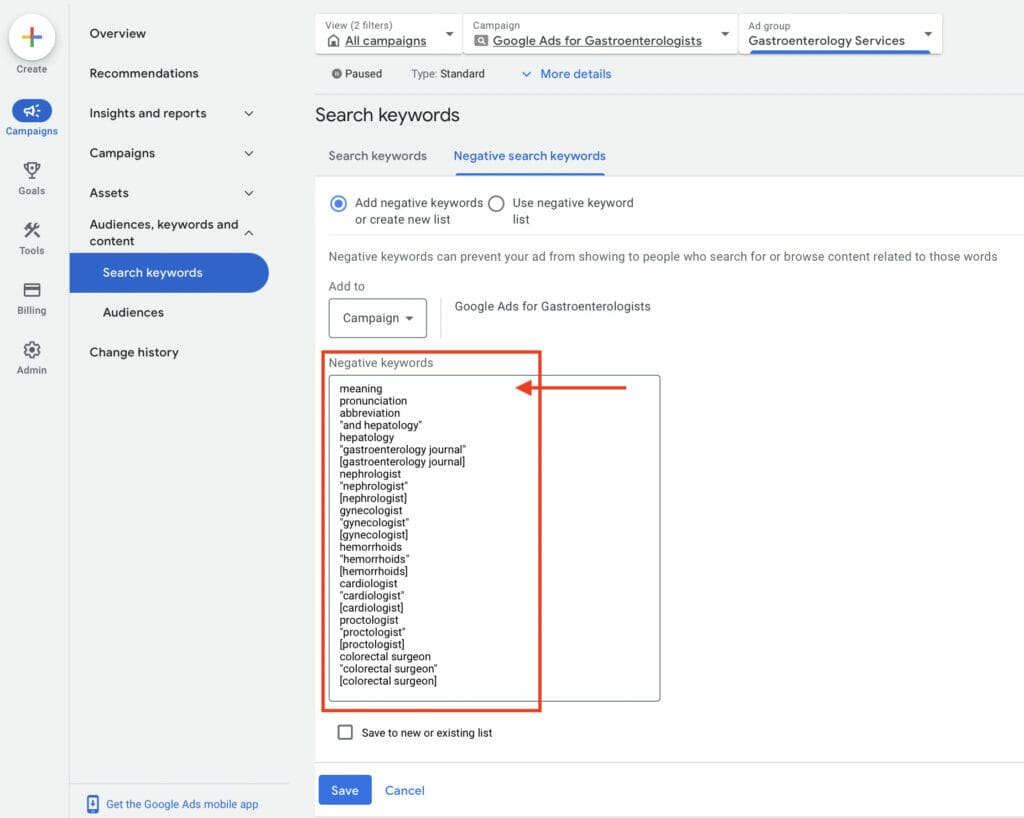Expand Insights and reports section

(x=249, y=114)
